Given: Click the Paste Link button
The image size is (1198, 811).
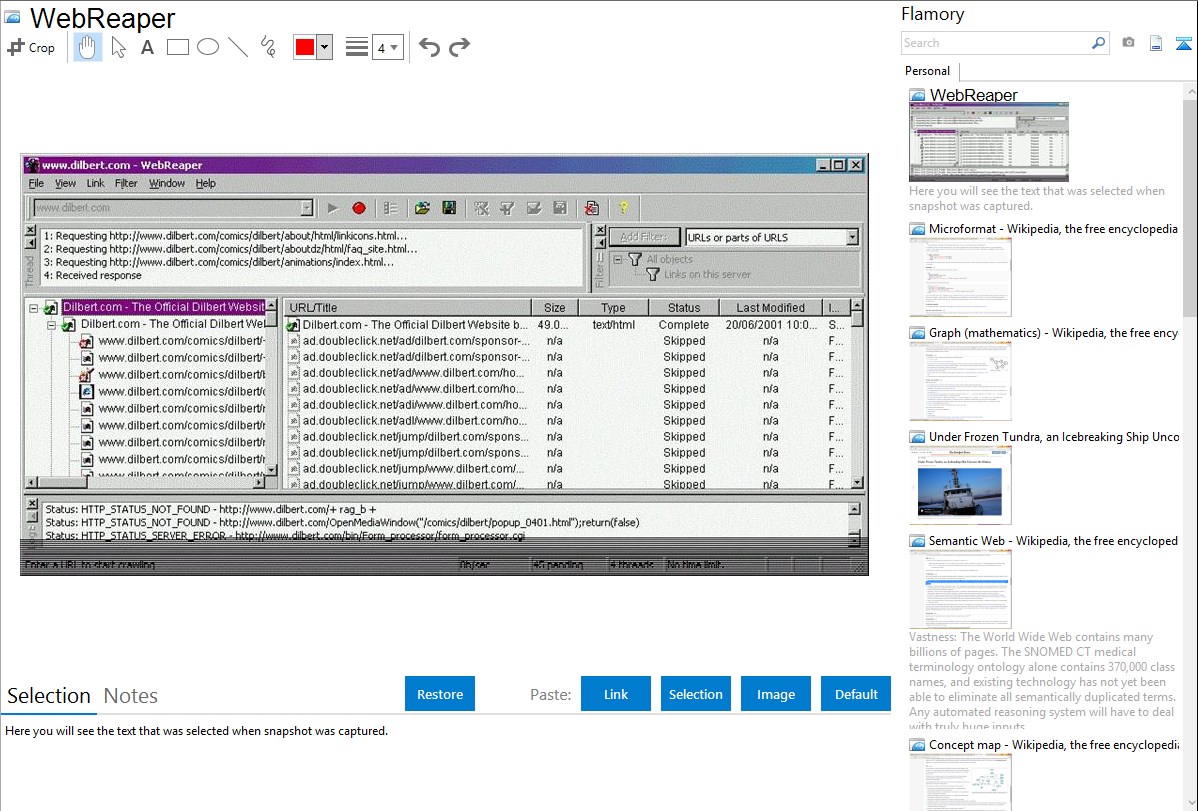Looking at the screenshot, I should point(616,694).
